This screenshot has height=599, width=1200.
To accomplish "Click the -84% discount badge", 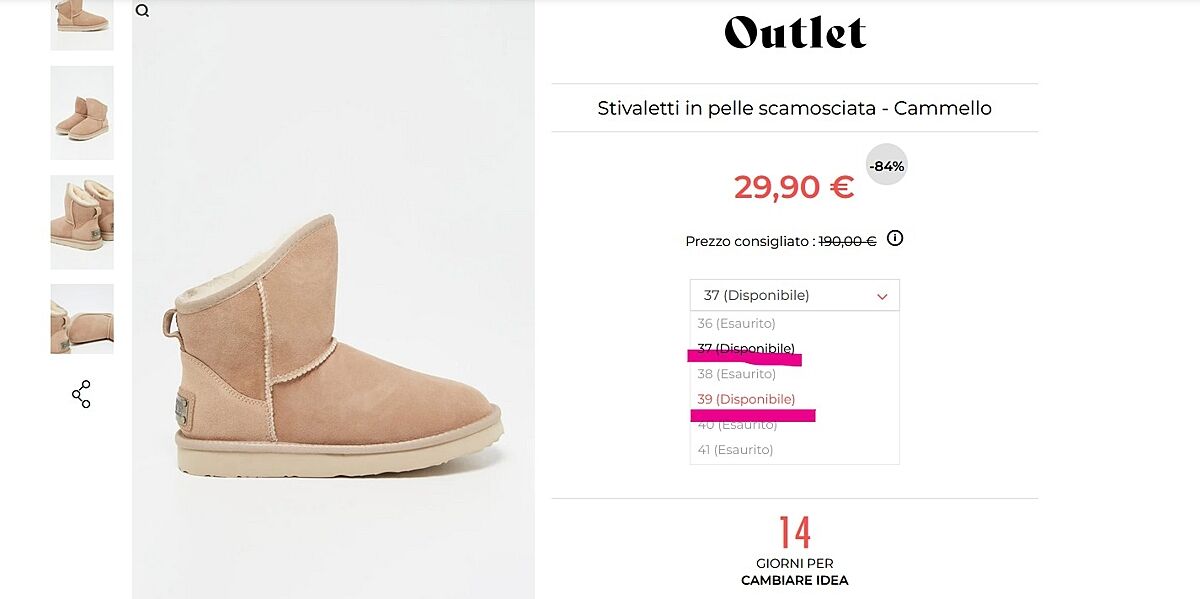I will tap(886, 166).
